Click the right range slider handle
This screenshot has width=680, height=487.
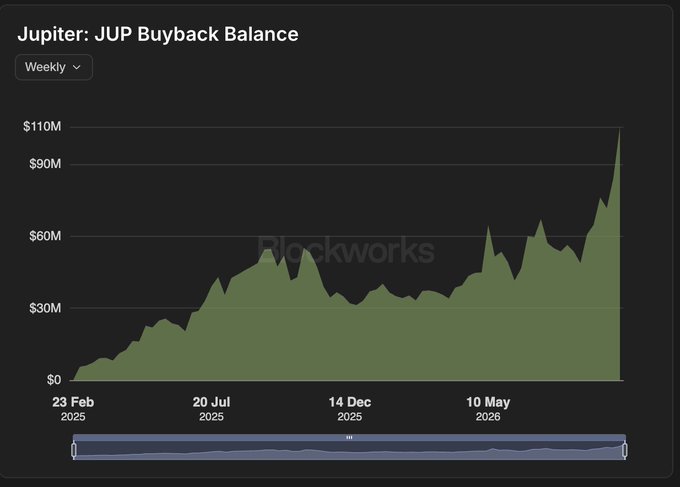(x=624, y=450)
